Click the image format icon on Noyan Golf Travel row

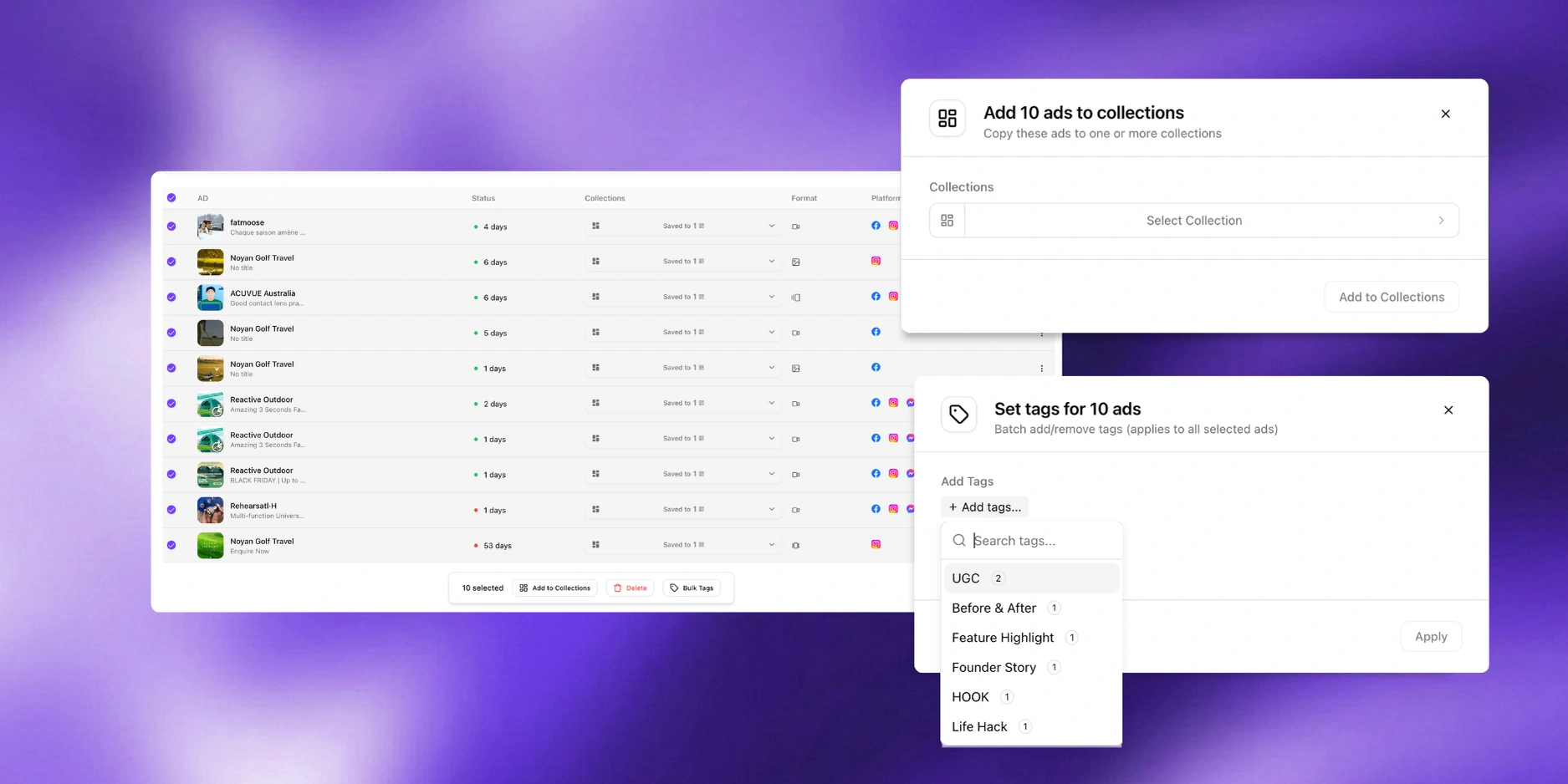click(795, 261)
